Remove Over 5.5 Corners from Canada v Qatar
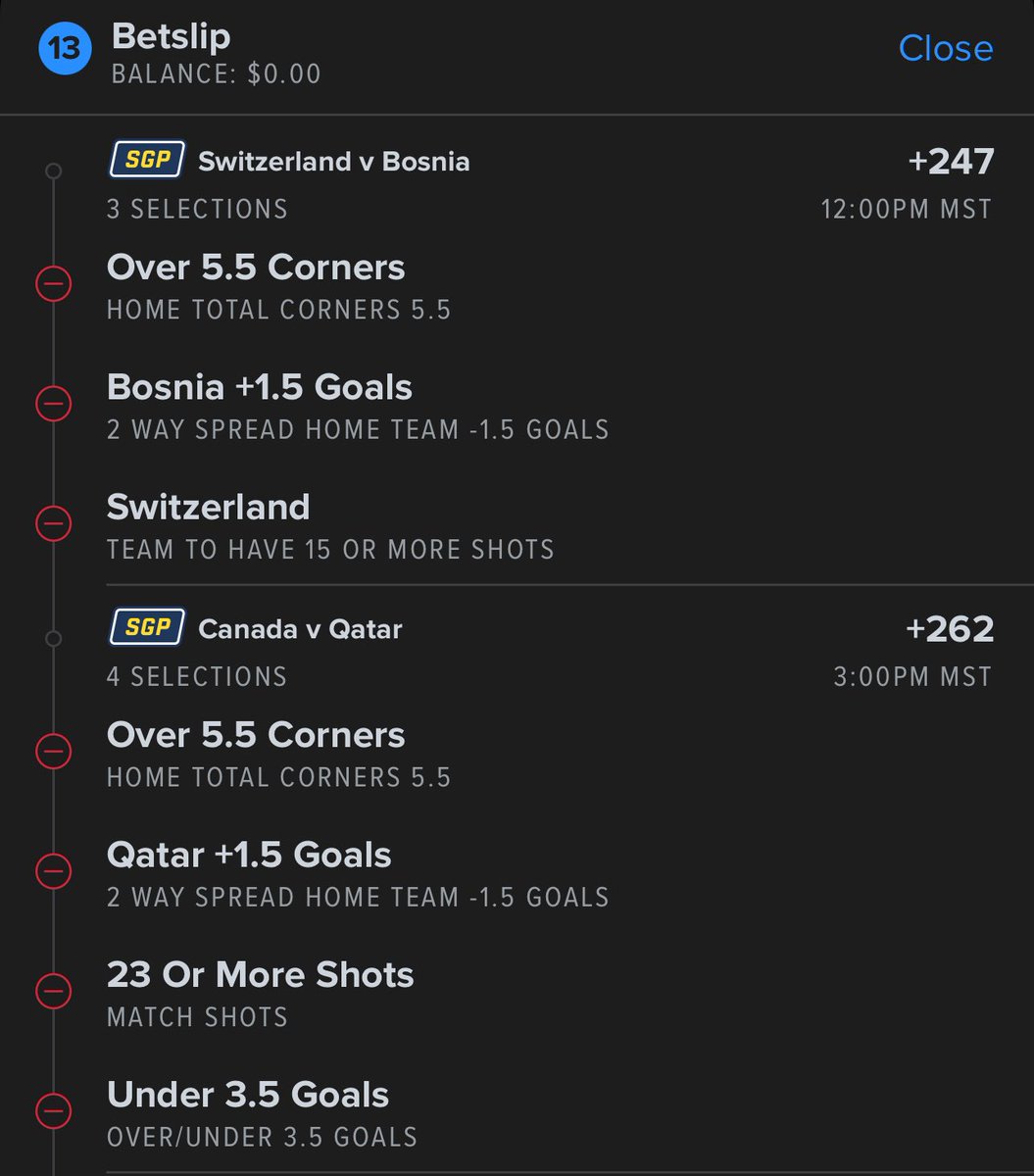Image resolution: width=1034 pixels, height=1176 pixels. 54,752
